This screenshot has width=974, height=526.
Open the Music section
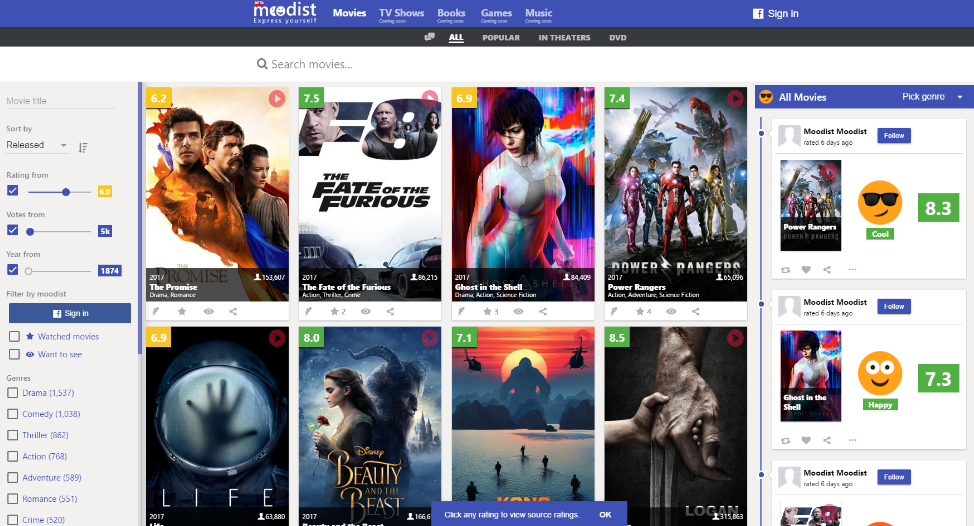pos(538,15)
